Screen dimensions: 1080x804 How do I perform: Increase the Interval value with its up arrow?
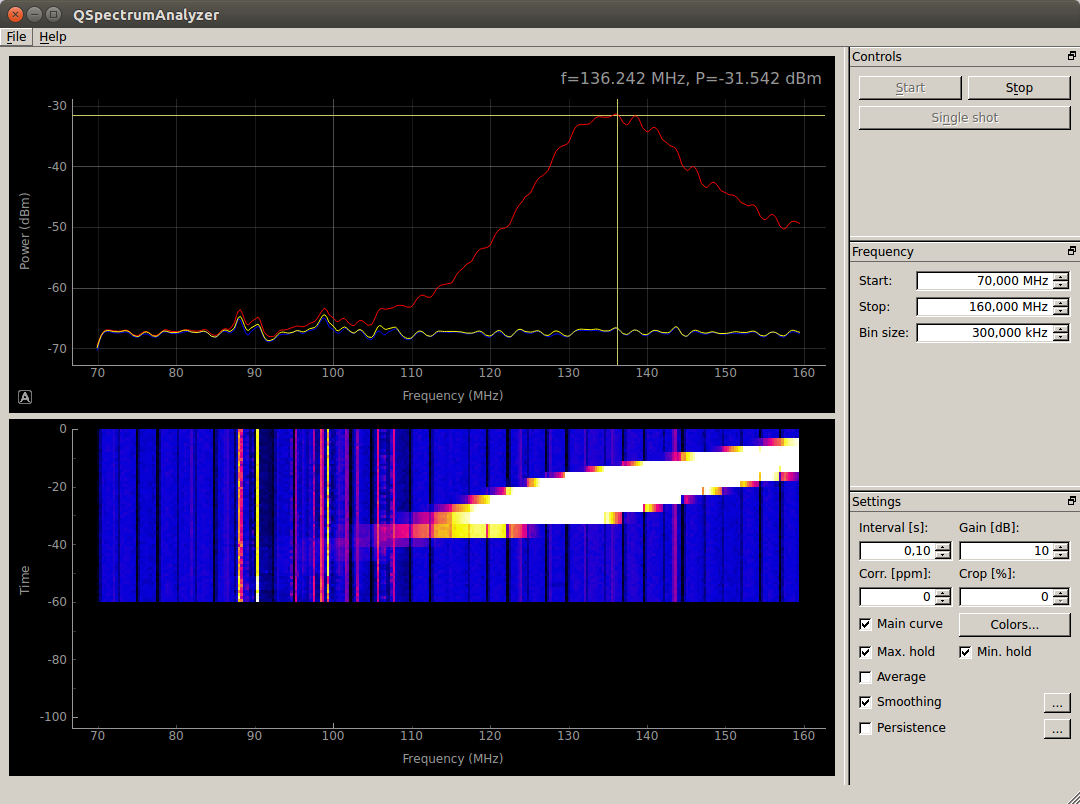tap(943, 546)
